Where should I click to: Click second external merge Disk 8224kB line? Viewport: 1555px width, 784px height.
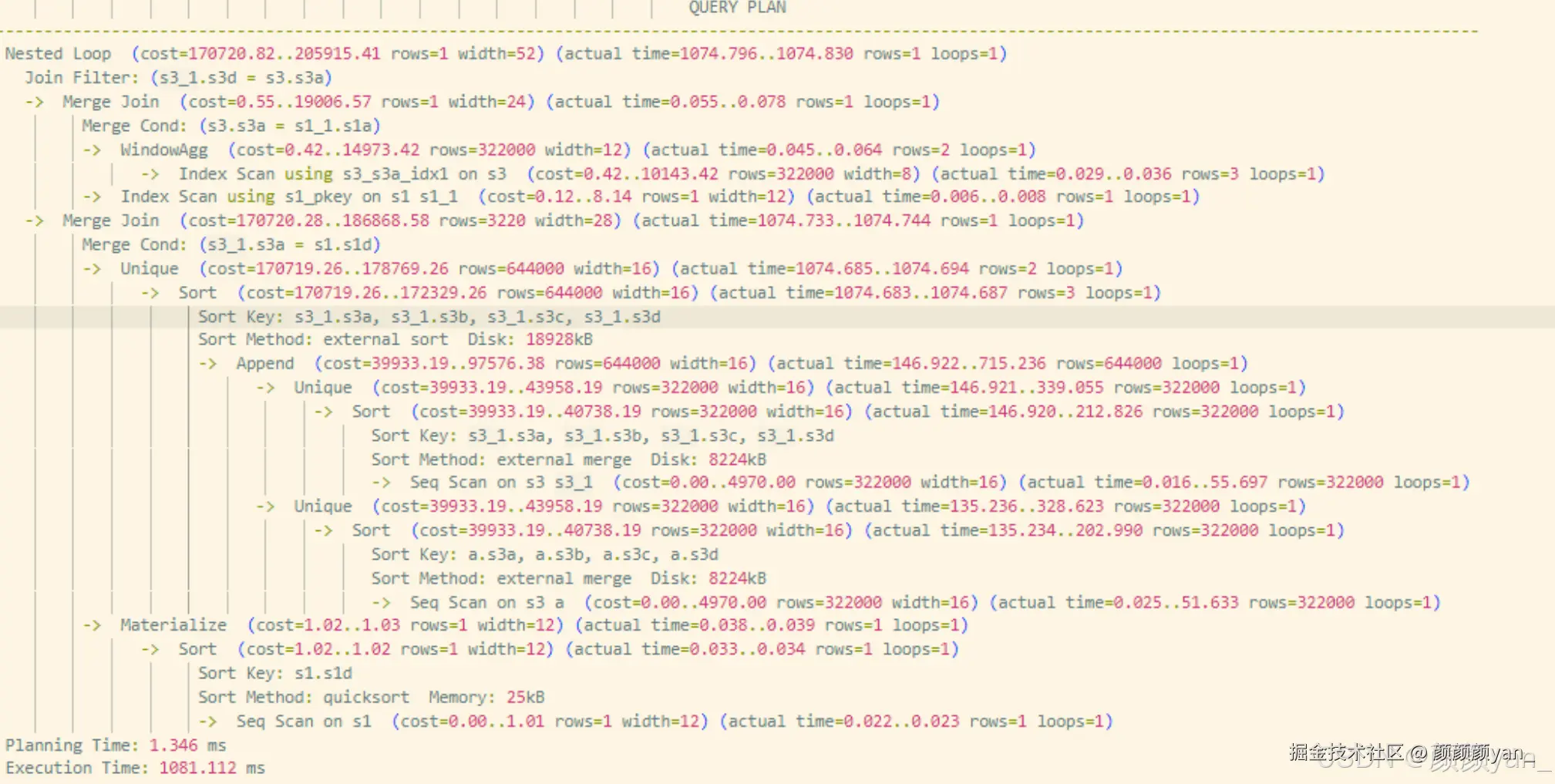coord(569,577)
